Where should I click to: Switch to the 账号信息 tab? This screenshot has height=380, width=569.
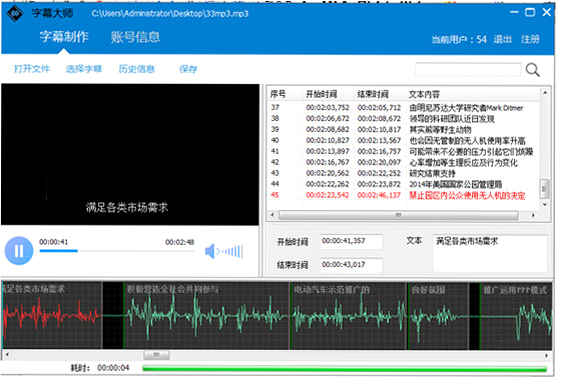coord(135,37)
